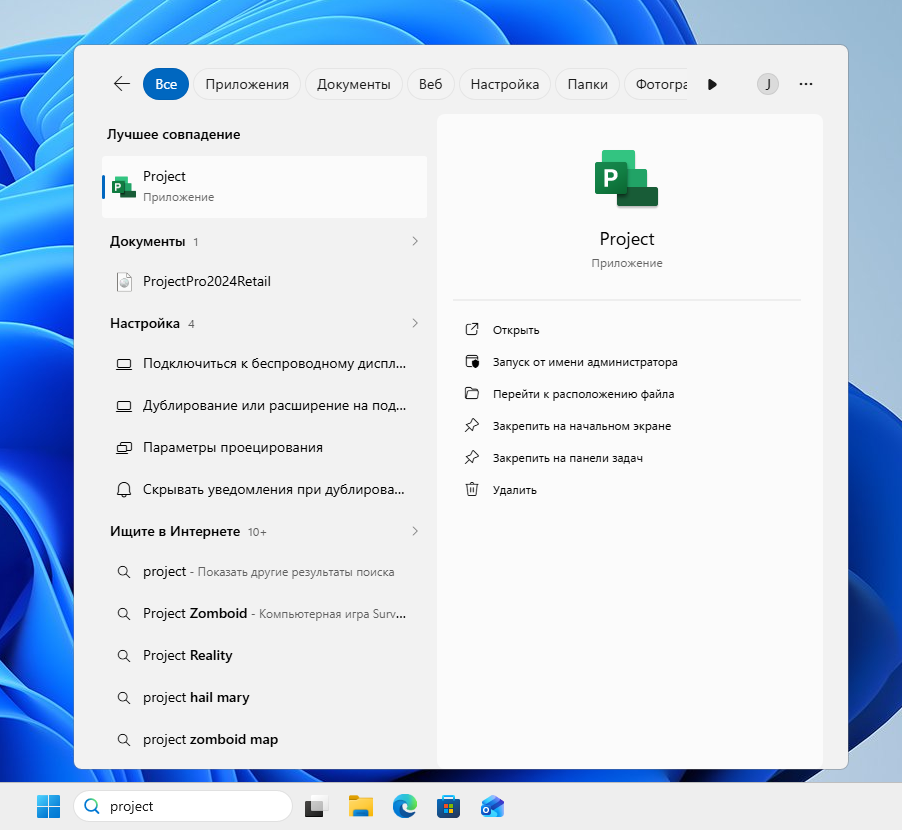The image size is (902, 830).
Task: Open Дублирование или расширение setting
Action: click(x=264, y=406)
